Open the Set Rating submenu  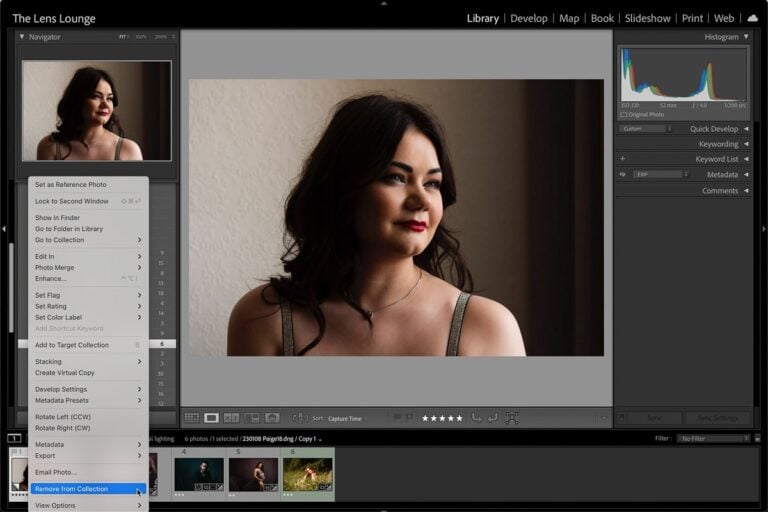point(88,306)
